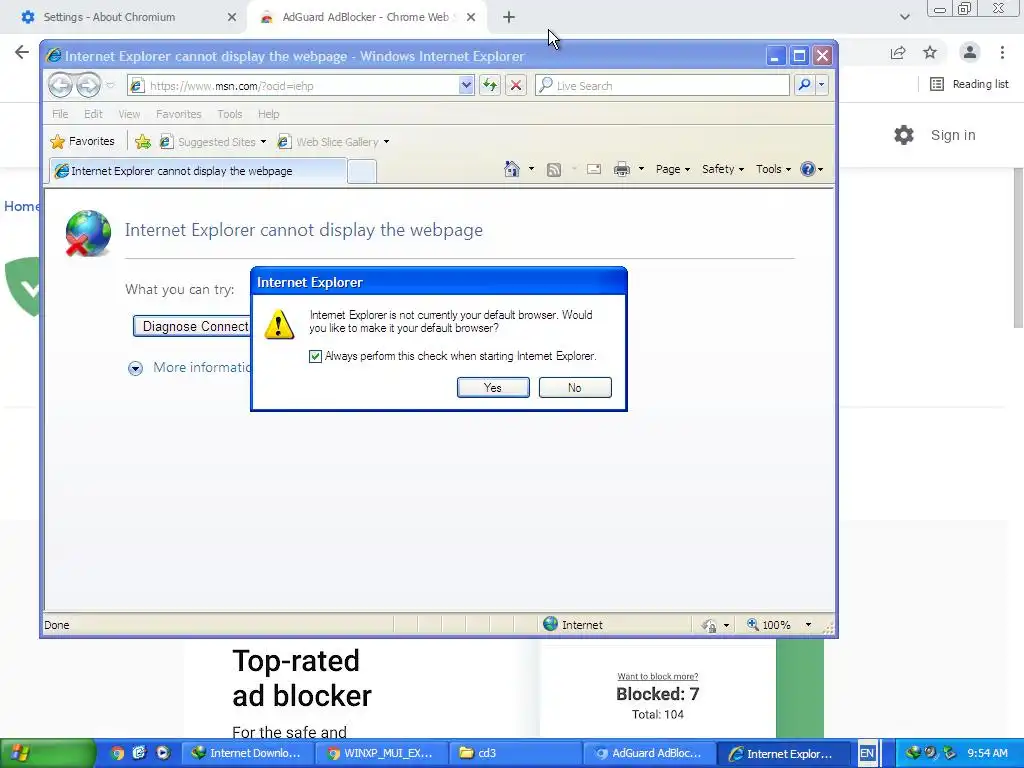Image resolution: width=1024 pixels, height=768 pixels.
Task: Click the Chromium share page icon
Action: [898, 53]
